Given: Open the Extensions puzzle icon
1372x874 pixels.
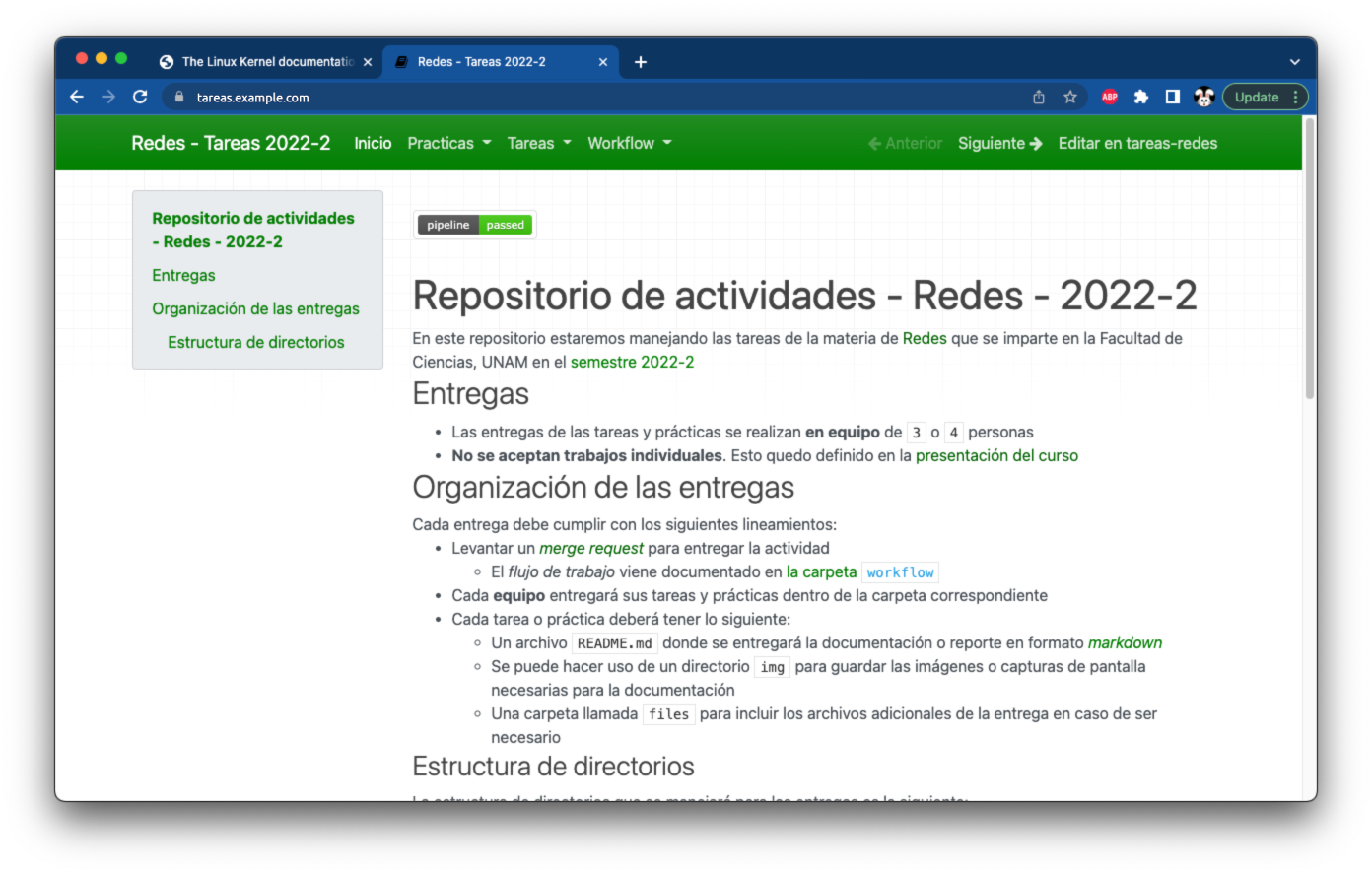Looking at the screenshot, I should (1140, 97).
